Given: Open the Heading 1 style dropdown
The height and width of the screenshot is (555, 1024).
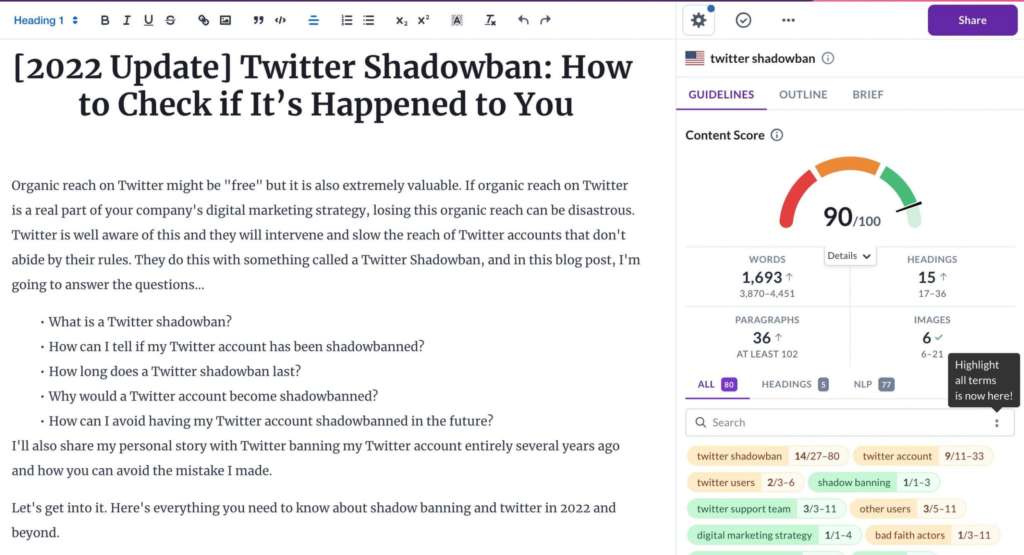Looking at the screenshot, I should coord(46,20).
